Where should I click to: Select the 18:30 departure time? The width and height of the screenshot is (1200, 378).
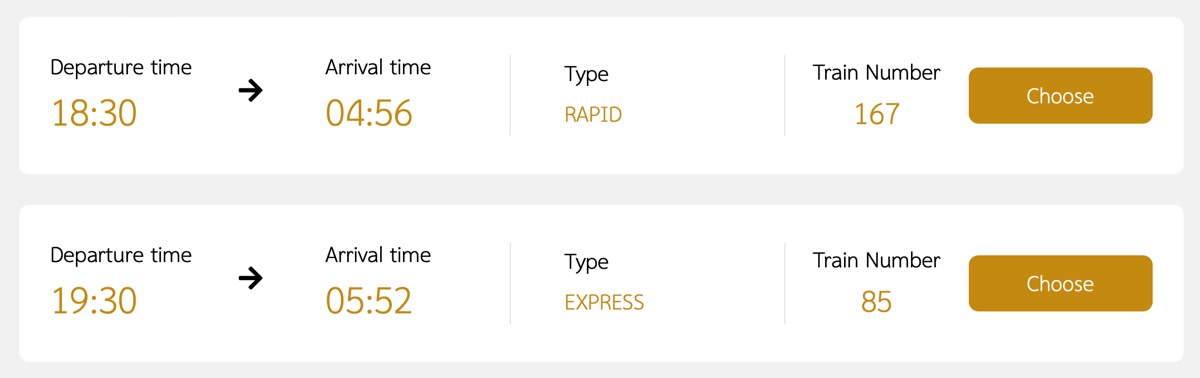tap(94, 114)
